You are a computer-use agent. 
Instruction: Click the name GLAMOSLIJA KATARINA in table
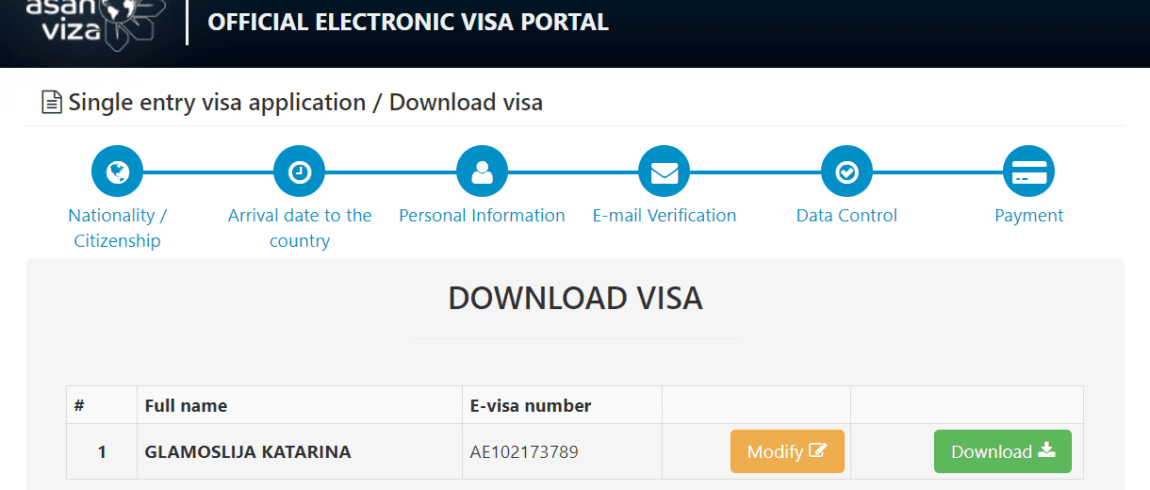click(x=248, y=452)
